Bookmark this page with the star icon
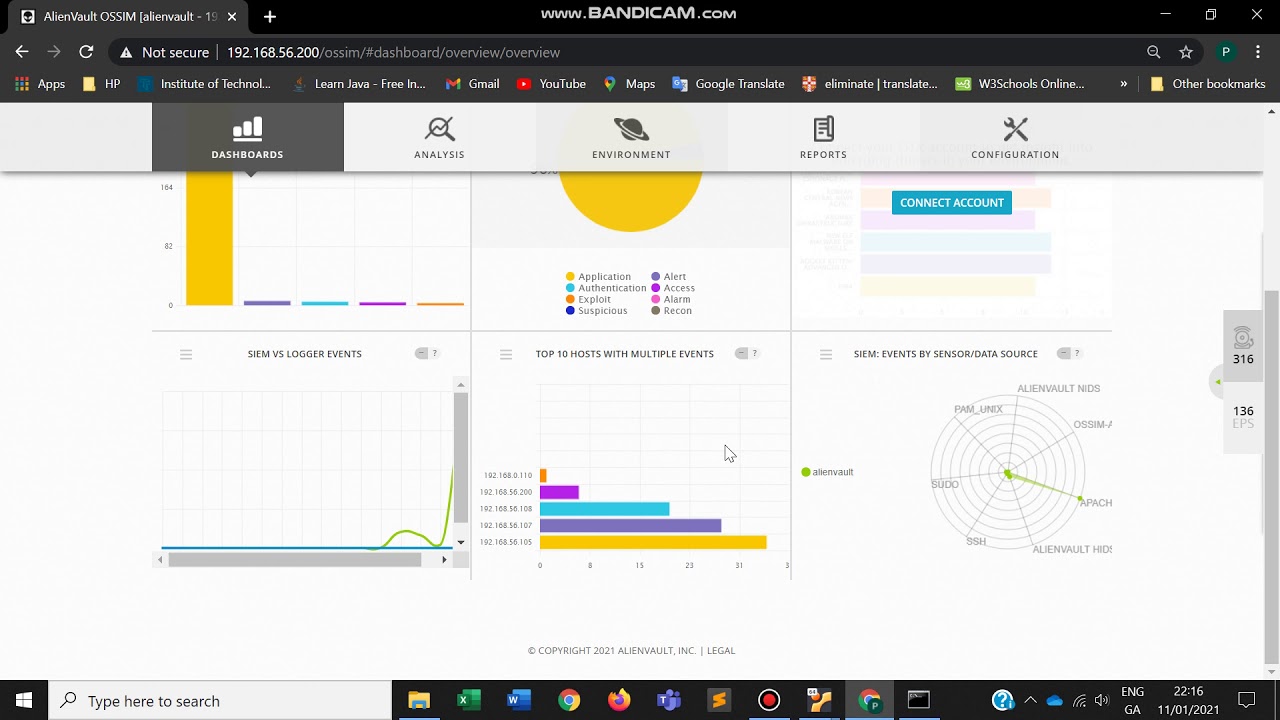The height and width of the screenshot is (720, 1280). click(x=1186, y=52)
